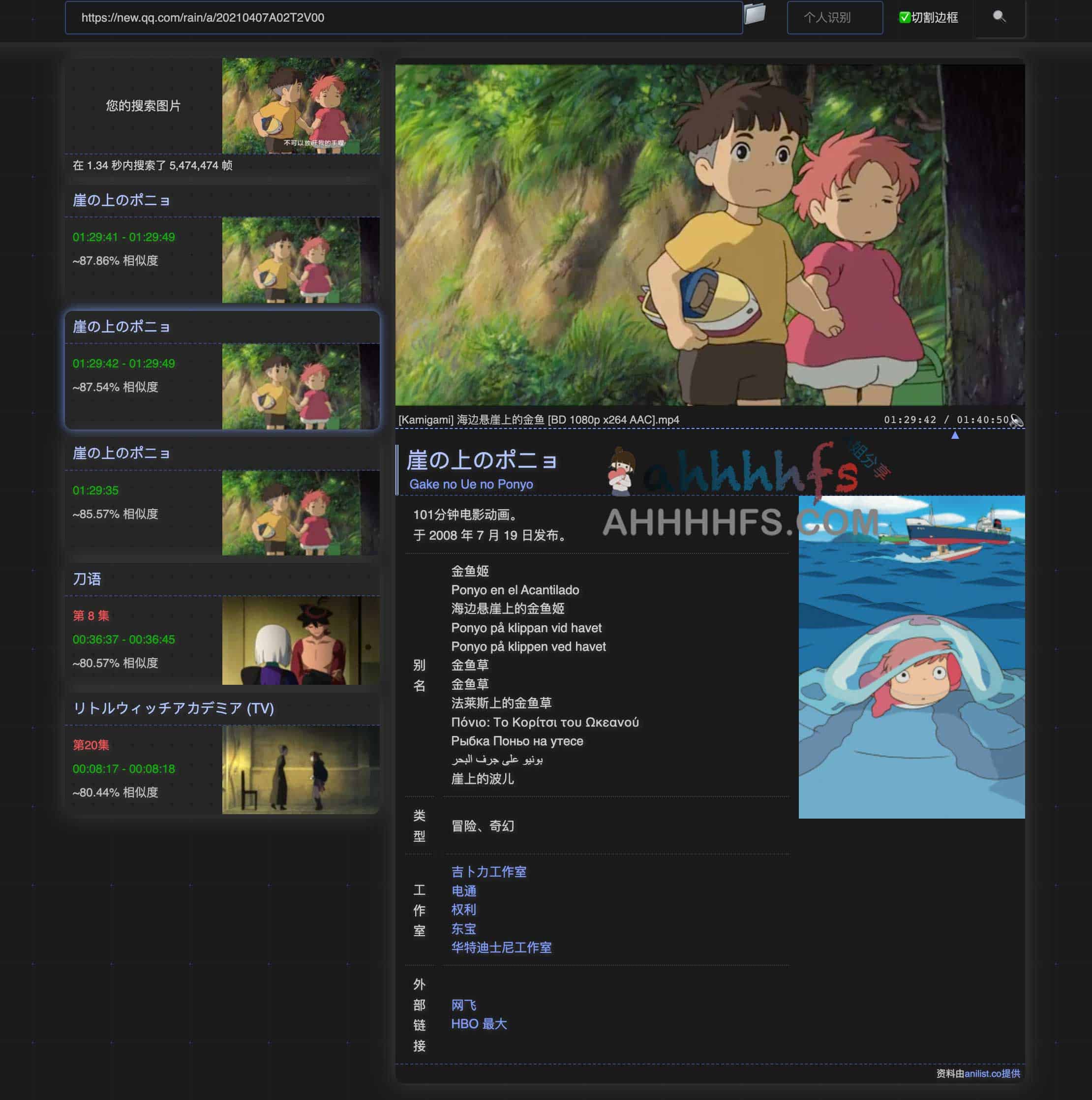Click the 第20集 episode label

(x=91, y=745)
